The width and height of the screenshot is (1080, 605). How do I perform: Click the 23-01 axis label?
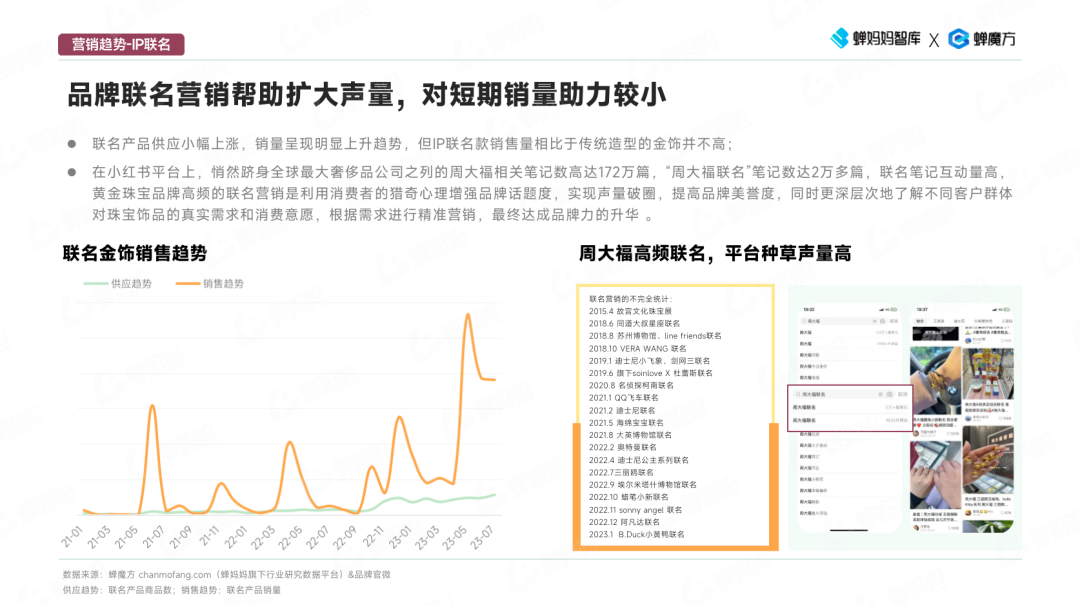pyautogui.click(x=400, y=537)
